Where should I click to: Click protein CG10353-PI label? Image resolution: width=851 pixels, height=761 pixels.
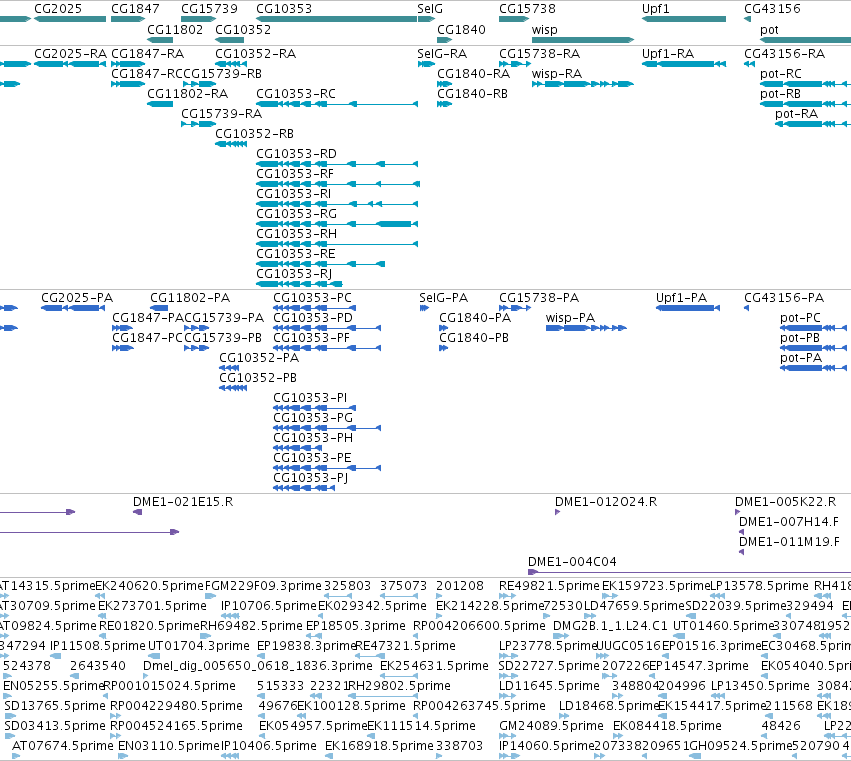[310, 398]
